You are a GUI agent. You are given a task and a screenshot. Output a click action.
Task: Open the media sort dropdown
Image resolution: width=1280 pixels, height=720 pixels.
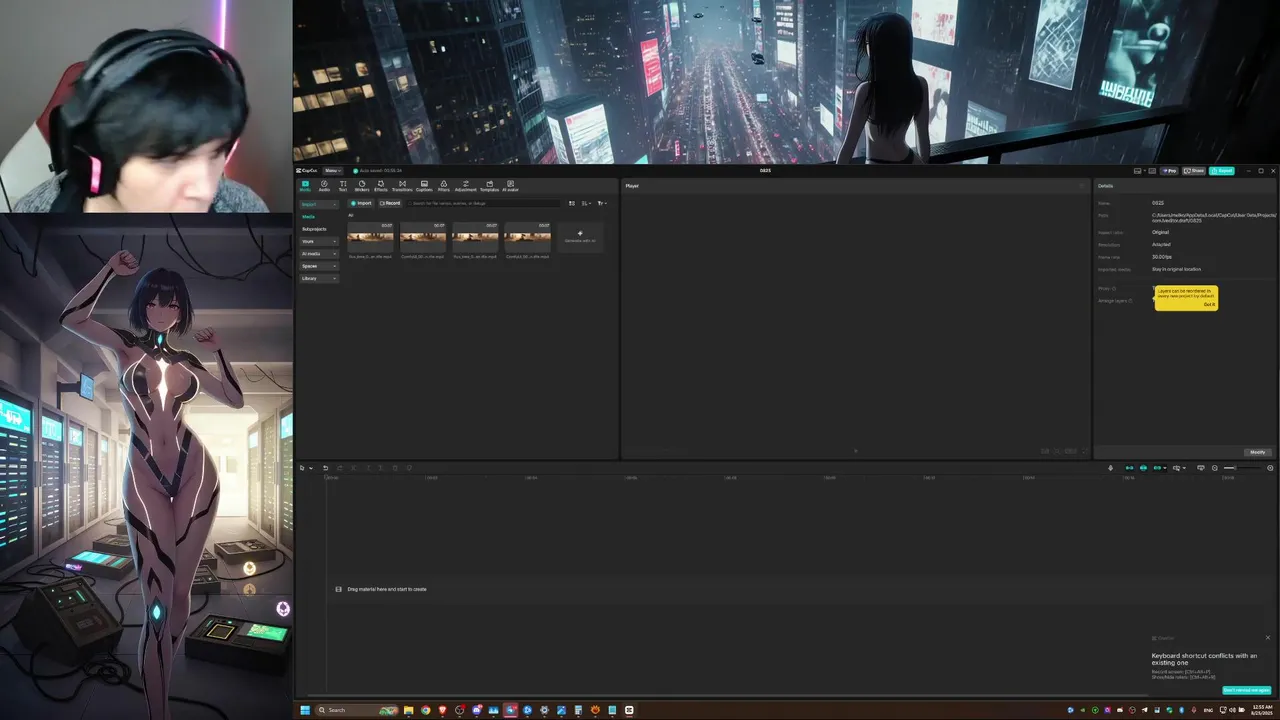click(587, 203)
